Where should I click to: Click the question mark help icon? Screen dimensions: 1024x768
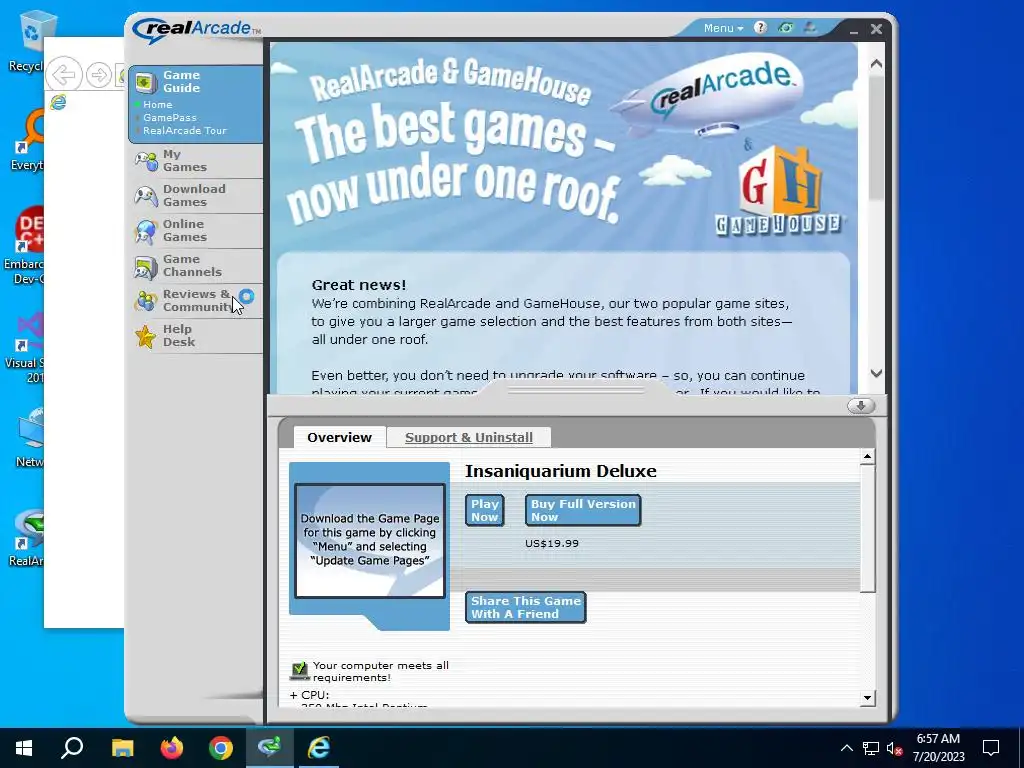coord(760,27)
